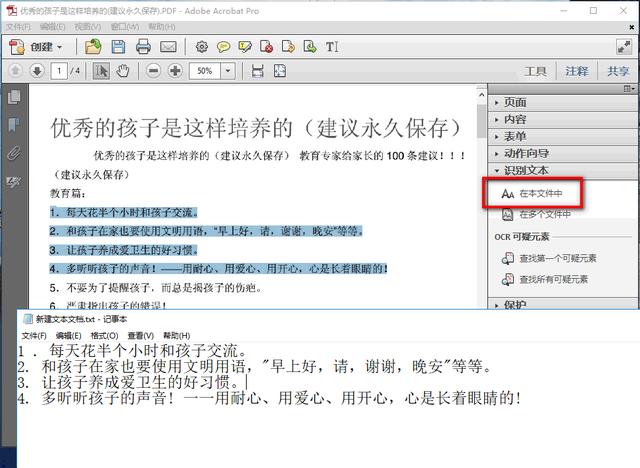The width and height of the screenshot is (640, 468).
Task: Switch to the 注释 pane tab
Action: click(x=576, y=71)
